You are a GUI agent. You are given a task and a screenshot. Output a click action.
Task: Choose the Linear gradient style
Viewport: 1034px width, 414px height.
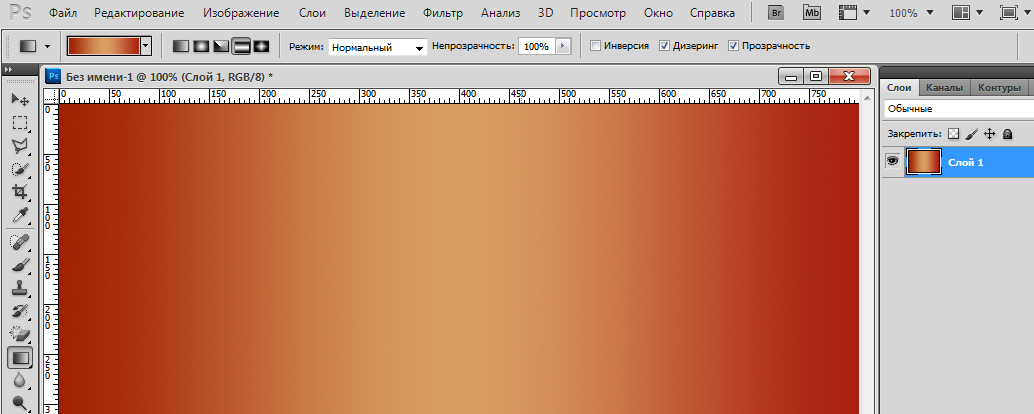tap(181, 46)
